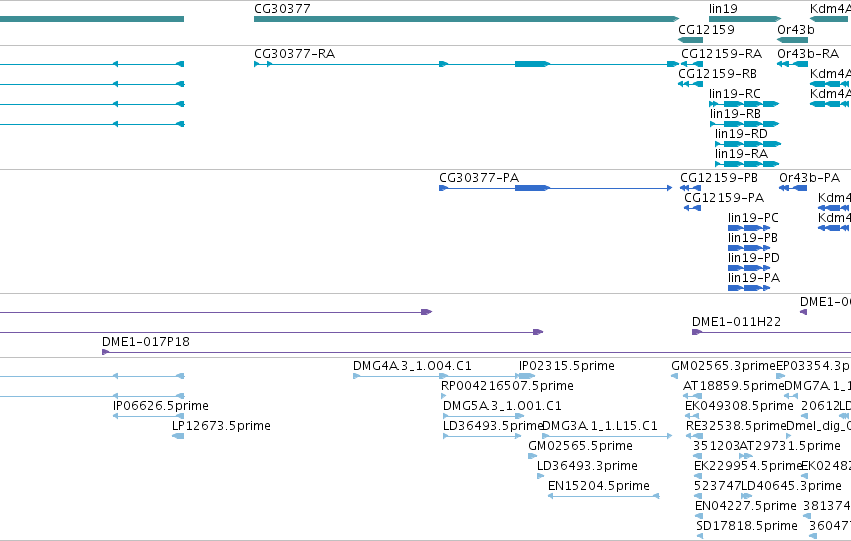Click the DMG3A.1_1.L15.C1 EST feature
The height and width of the screenshot is (541, 851).
click(x=607, y=436)
